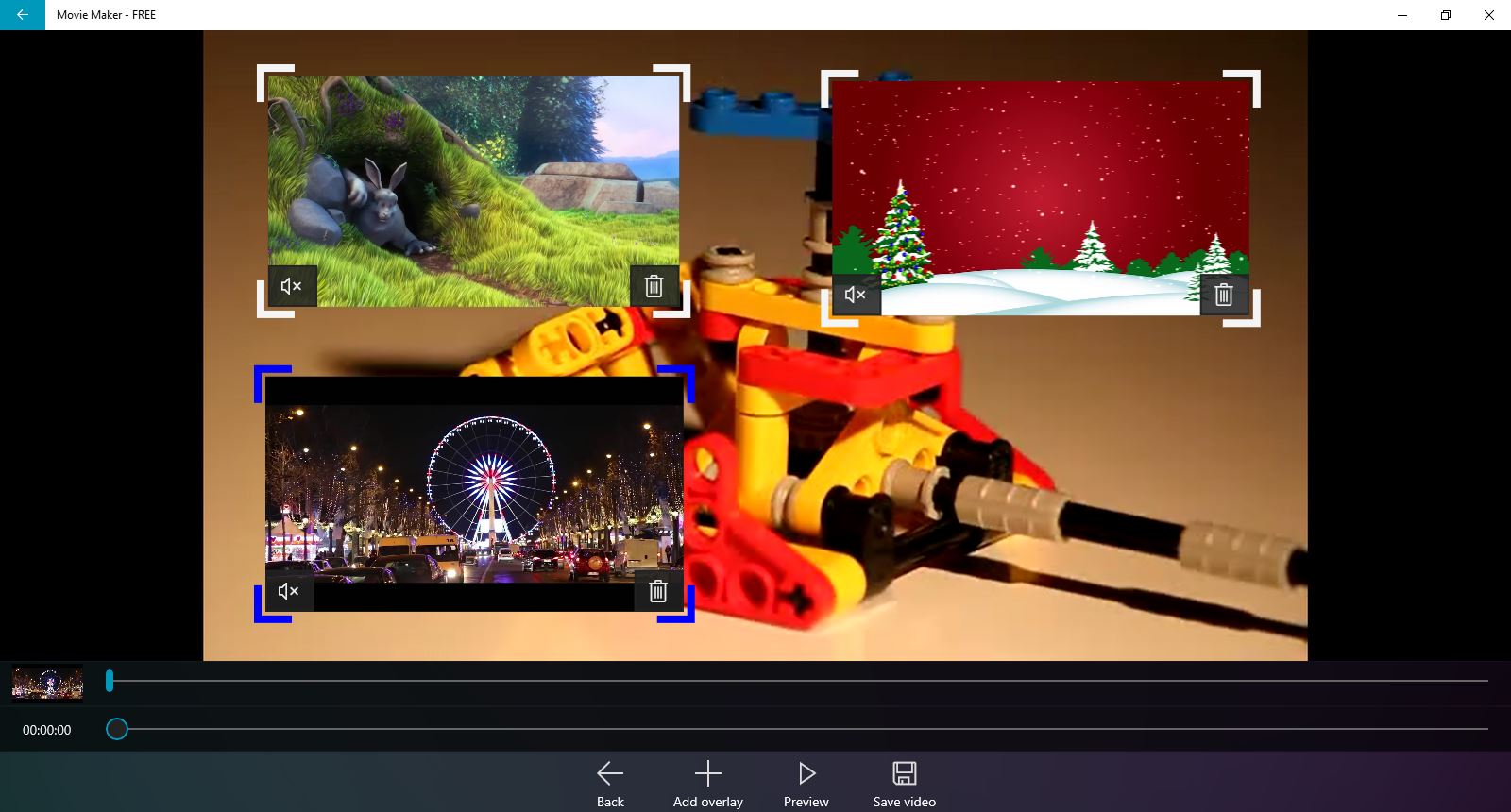
Task: Click the 00:00:00 time label
Action: [47, 730]
